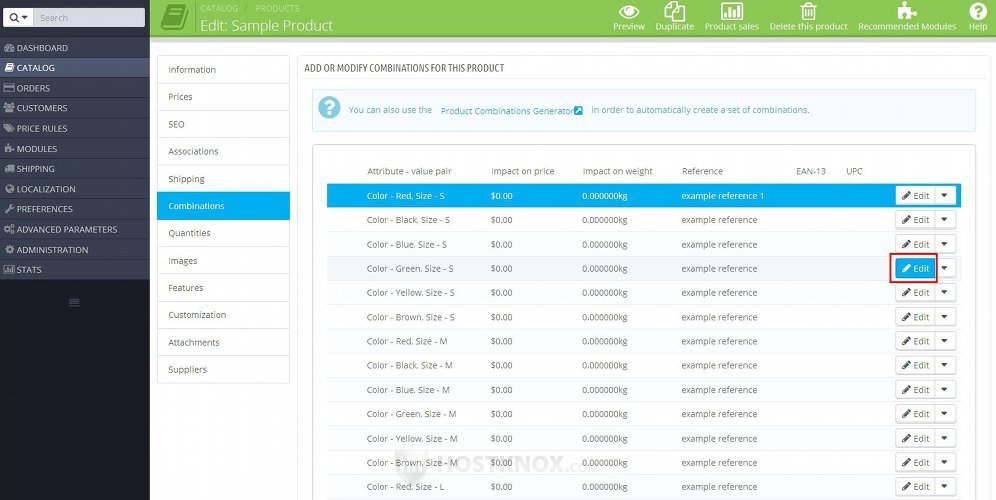996x500 pixels.
Task: Expand dropdown arrow for Red, Size S row
Action: (946, 195)
